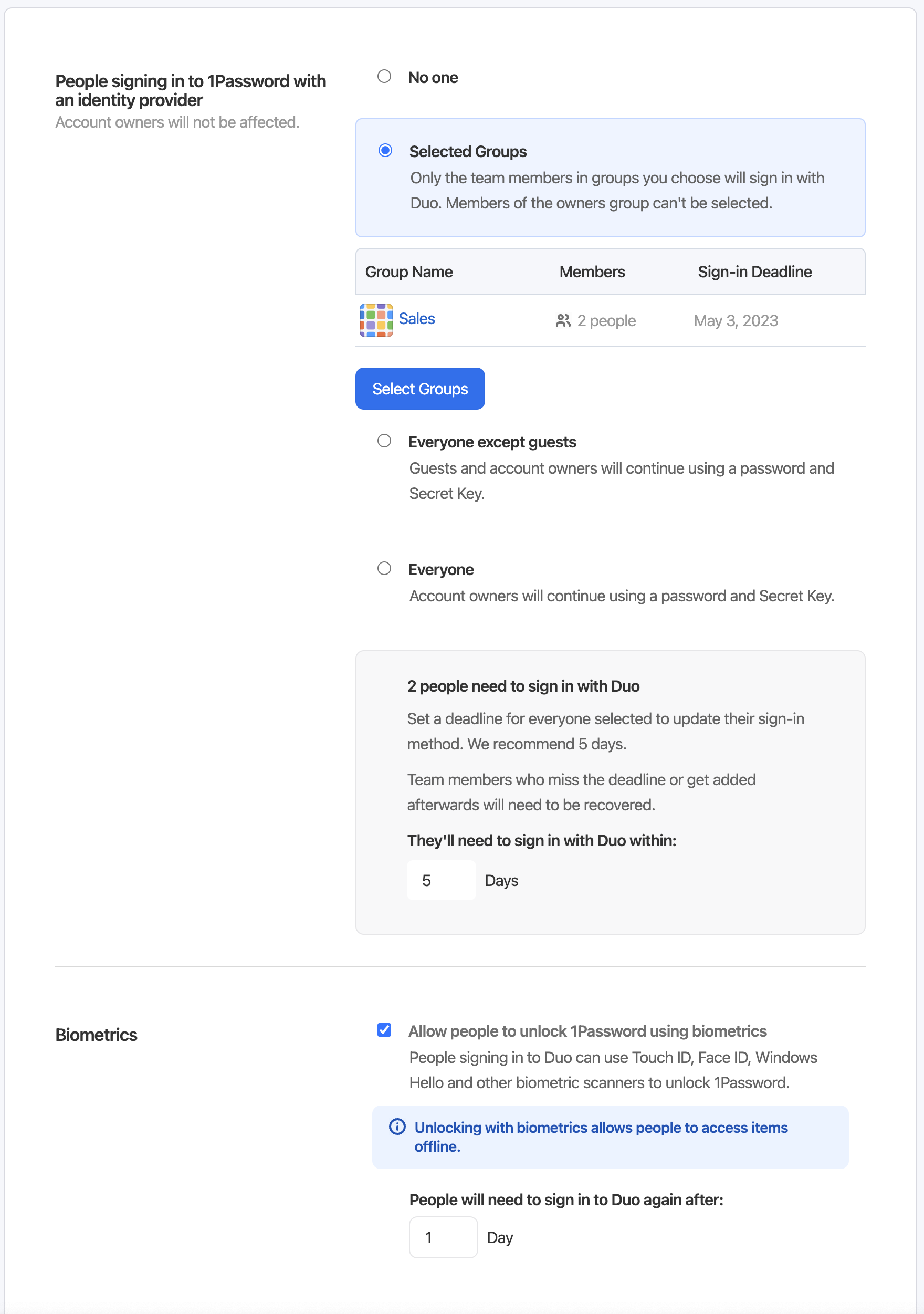Click the Members column header
The height and width of the screenshot is (1314, 924).
(592, 272)
